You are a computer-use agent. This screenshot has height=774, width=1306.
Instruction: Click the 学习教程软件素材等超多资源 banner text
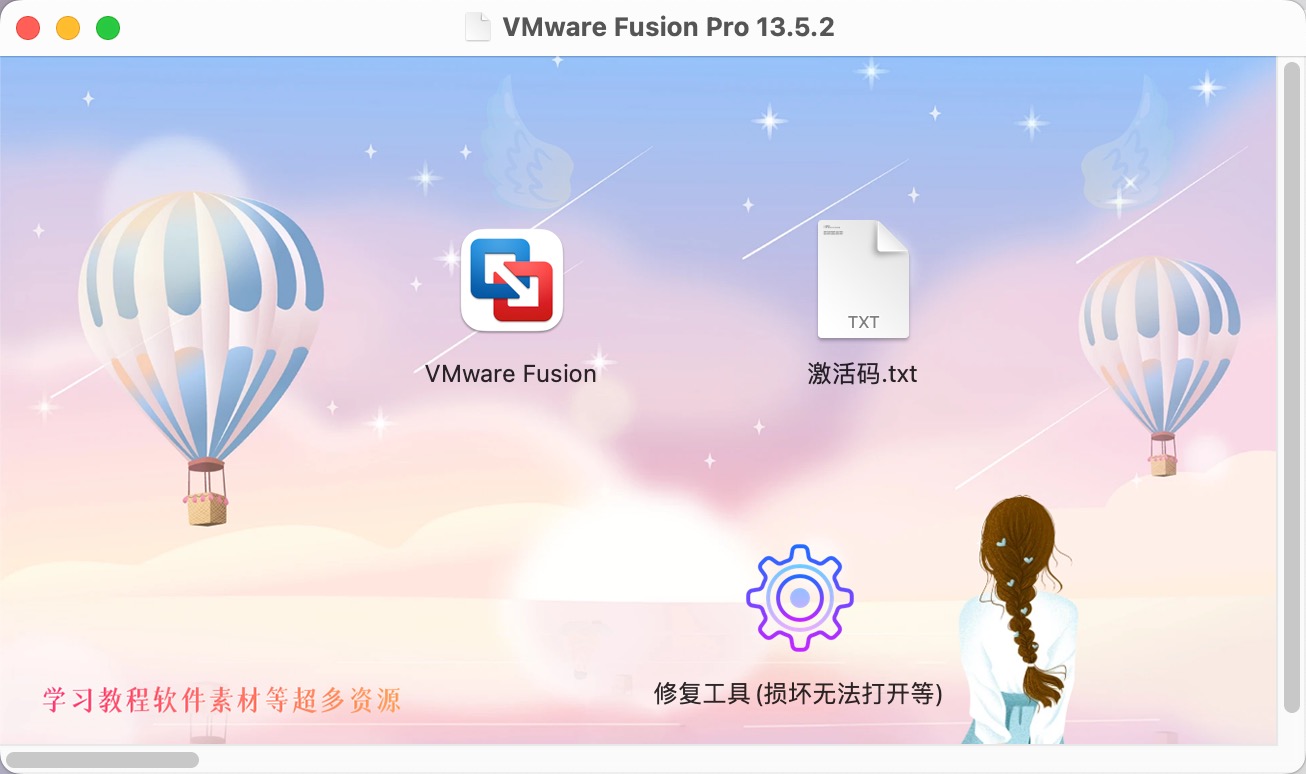click(222, 699)
